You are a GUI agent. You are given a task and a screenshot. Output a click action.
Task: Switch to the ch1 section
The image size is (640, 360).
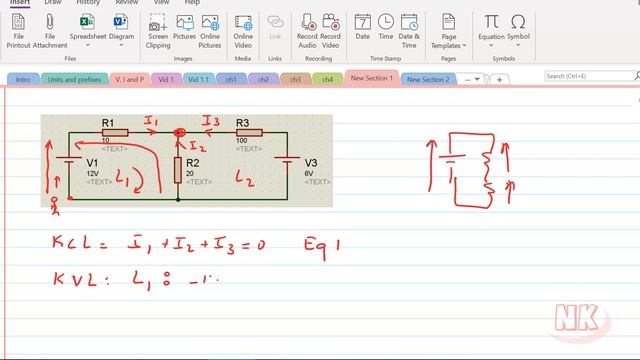[x=231, y=80]
